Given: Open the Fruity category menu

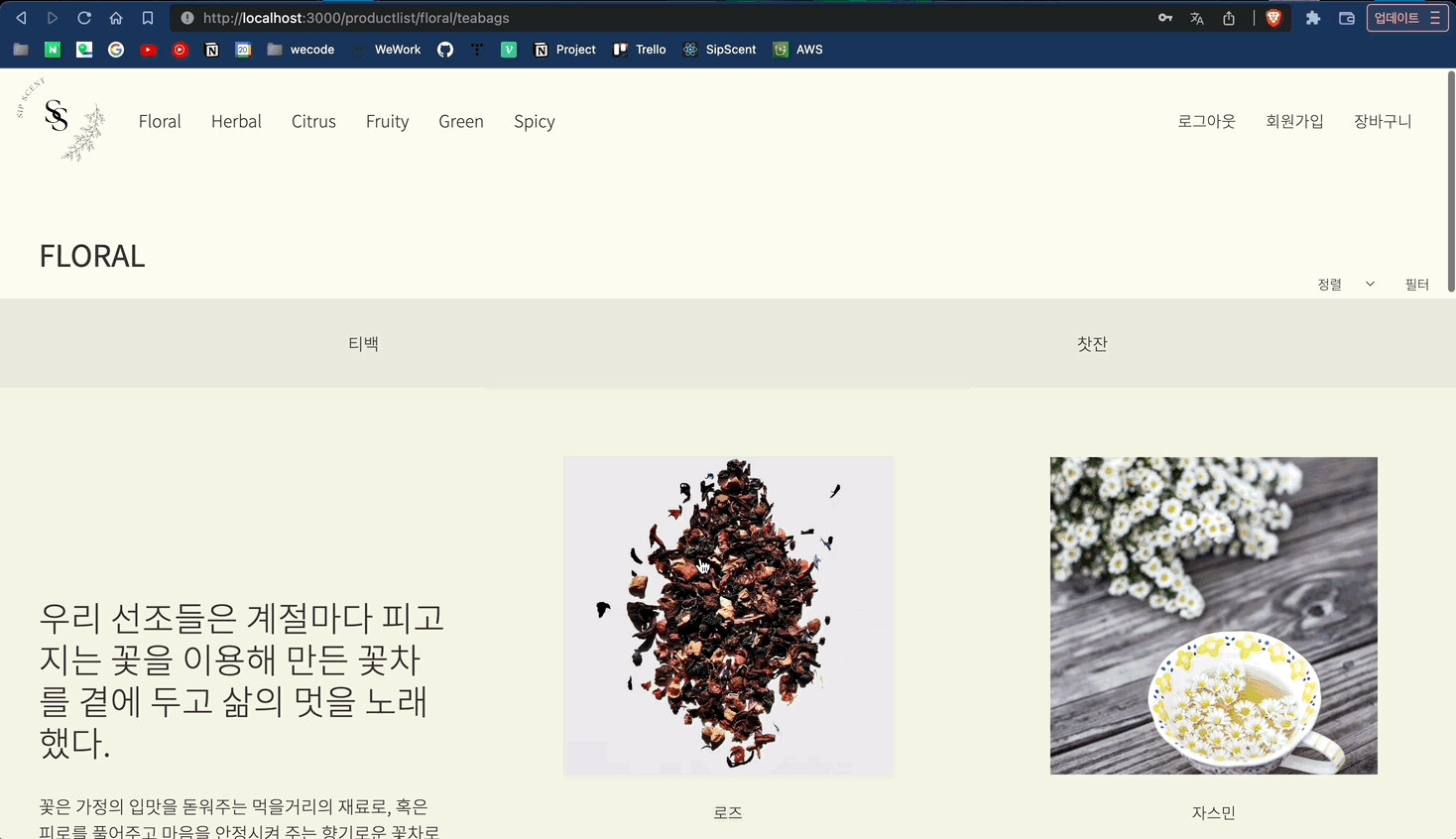Looking at the screenshot, I should coord(387,121).
